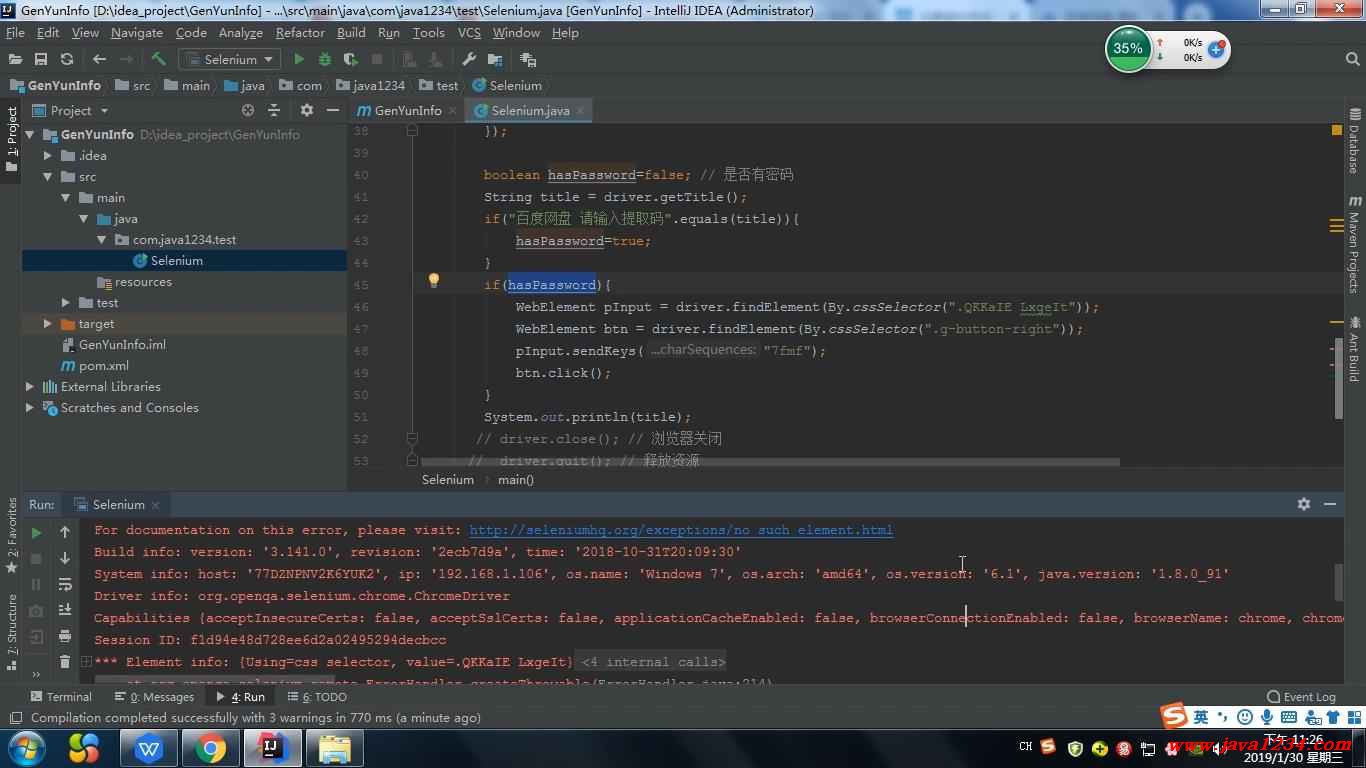Open the Event Log button

click(x=1301, y=697)
